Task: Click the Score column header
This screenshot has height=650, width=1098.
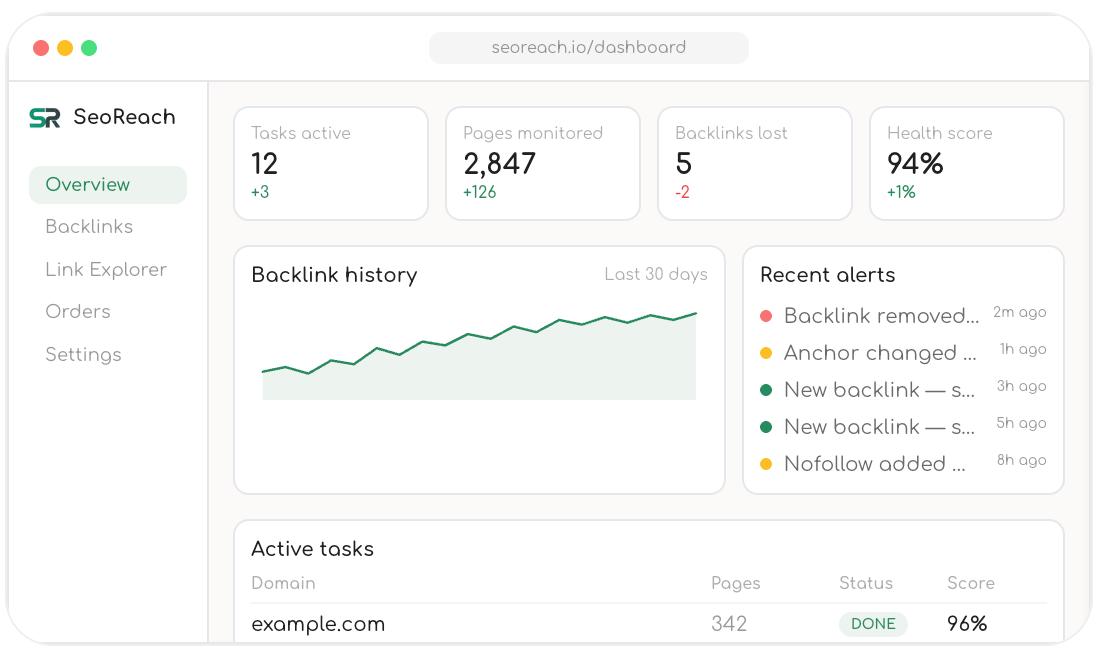Action: point(971,583)
